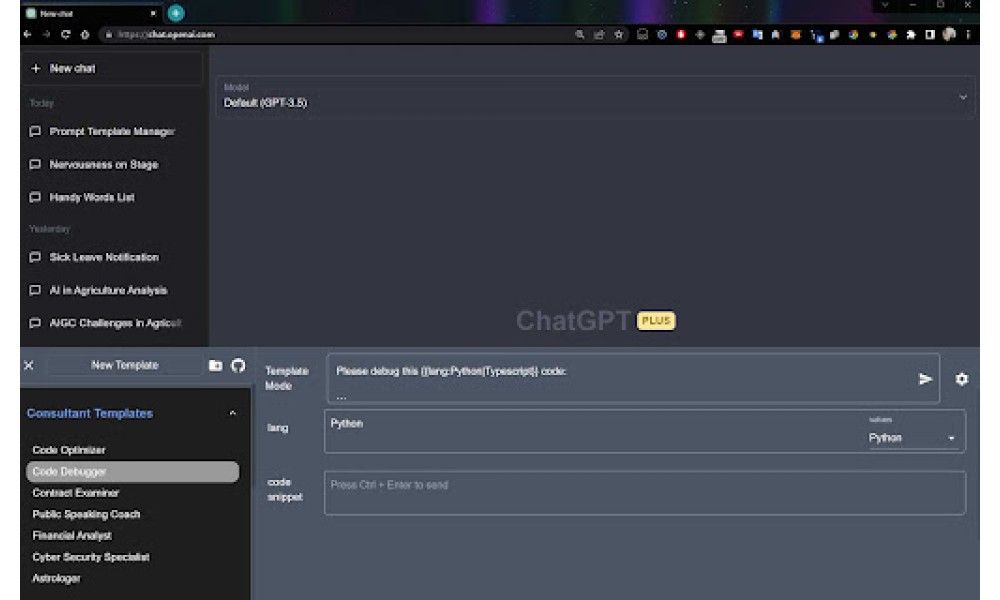Open the browser three-dot menu

point(967,34)
